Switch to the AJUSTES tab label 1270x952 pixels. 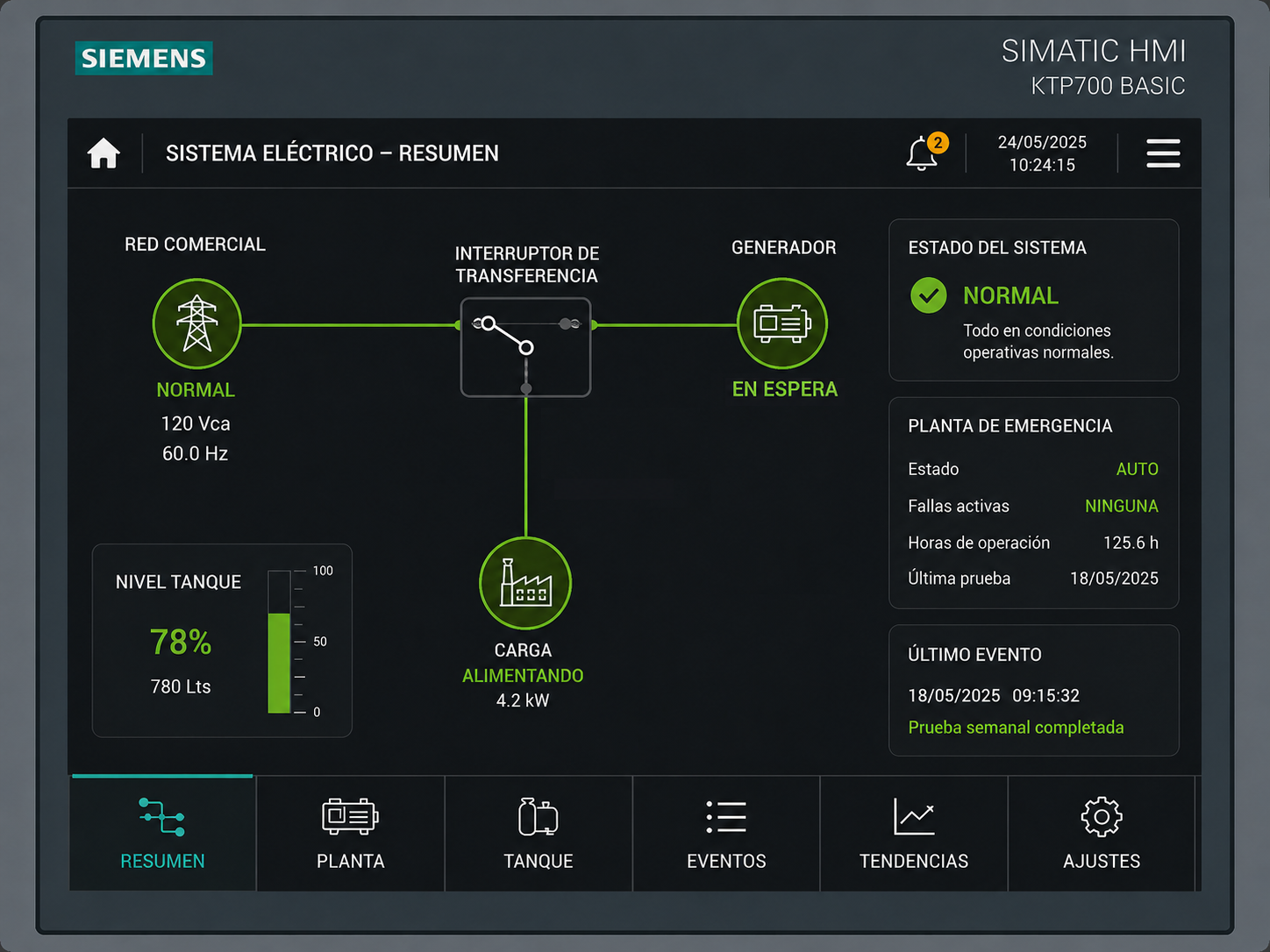[x=1102, y=861]
